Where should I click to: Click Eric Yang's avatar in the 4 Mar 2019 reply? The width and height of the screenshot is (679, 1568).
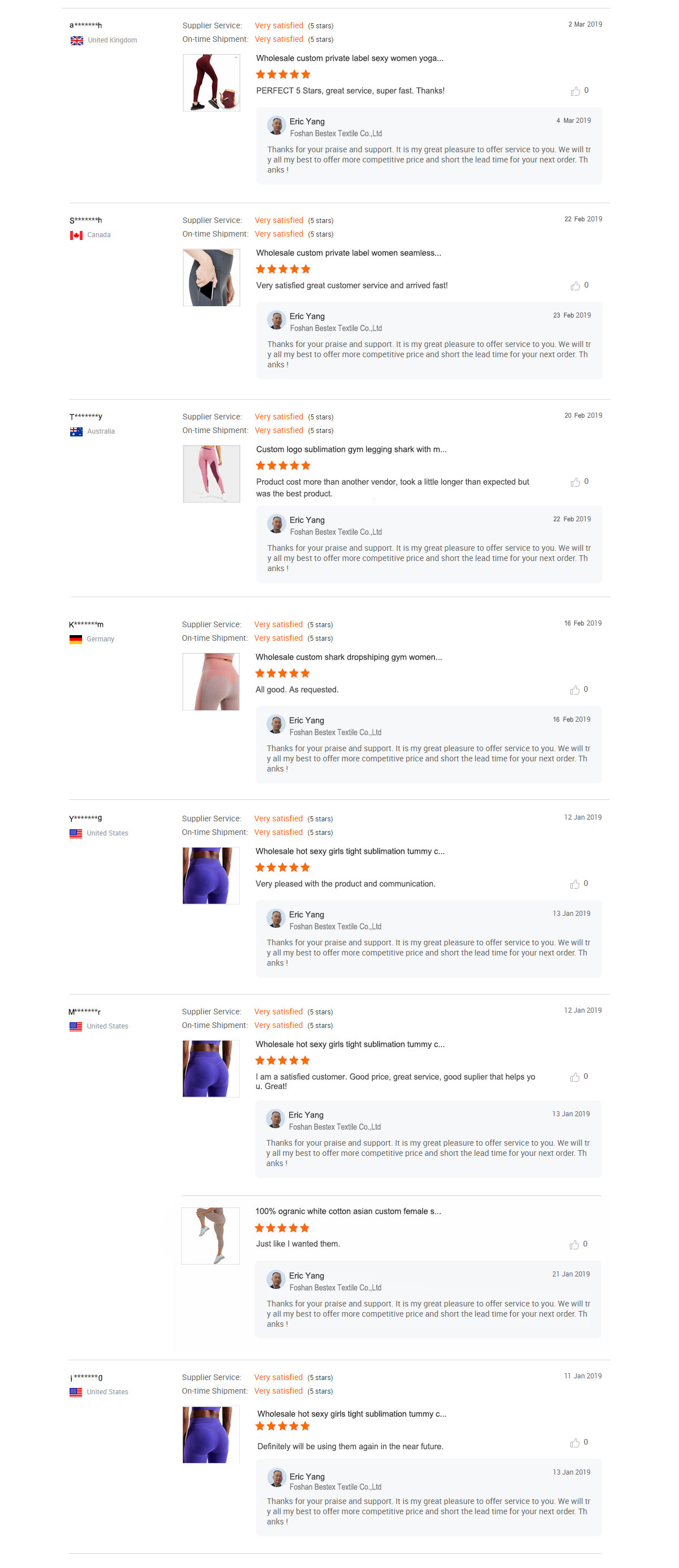coord(277,126)
